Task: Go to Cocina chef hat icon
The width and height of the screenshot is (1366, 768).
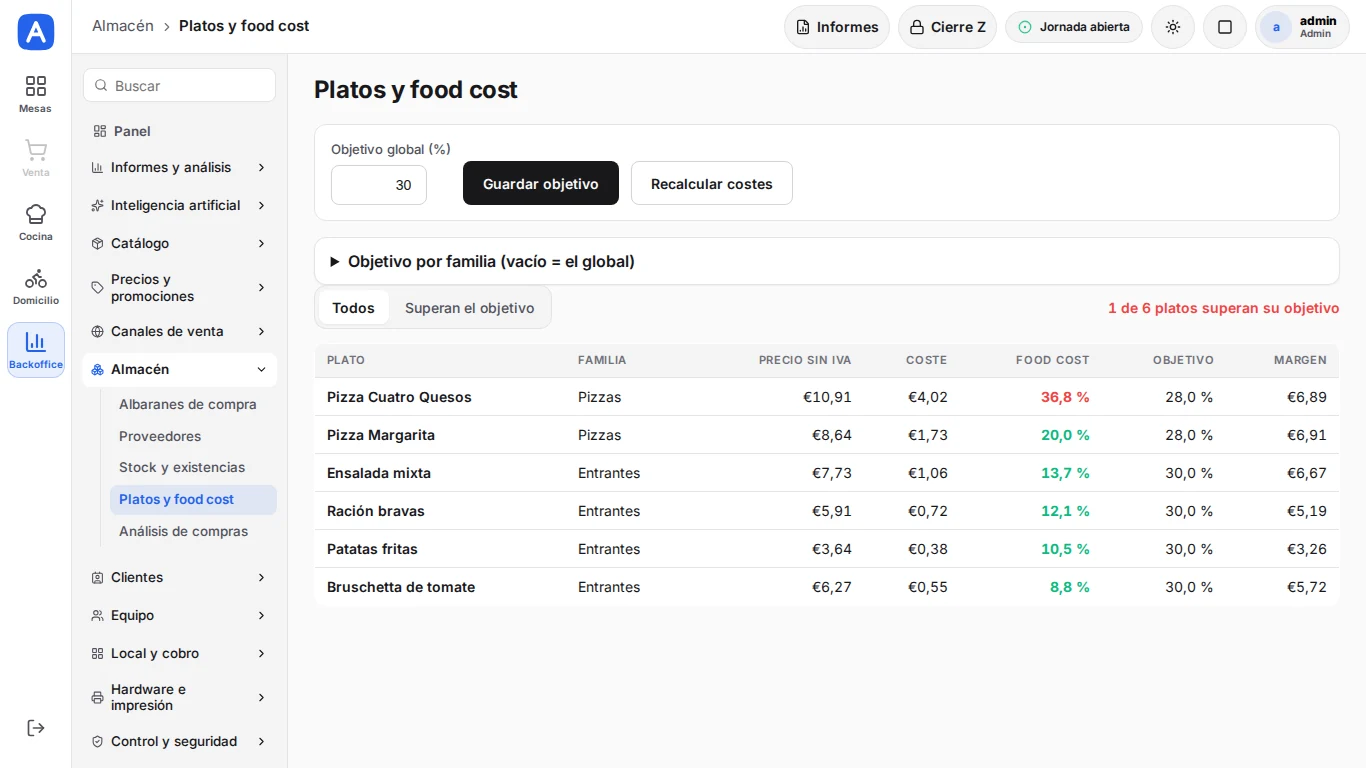Action: point(36,214)
